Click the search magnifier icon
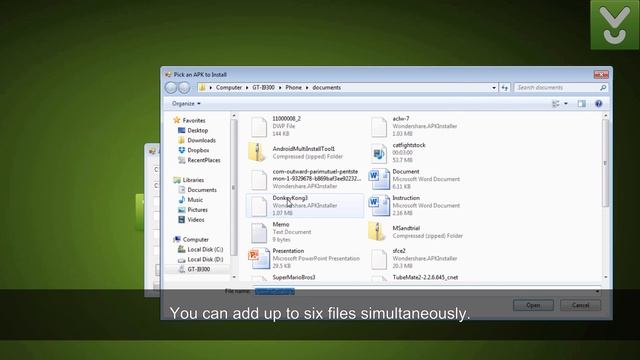 tap(603, 87)
